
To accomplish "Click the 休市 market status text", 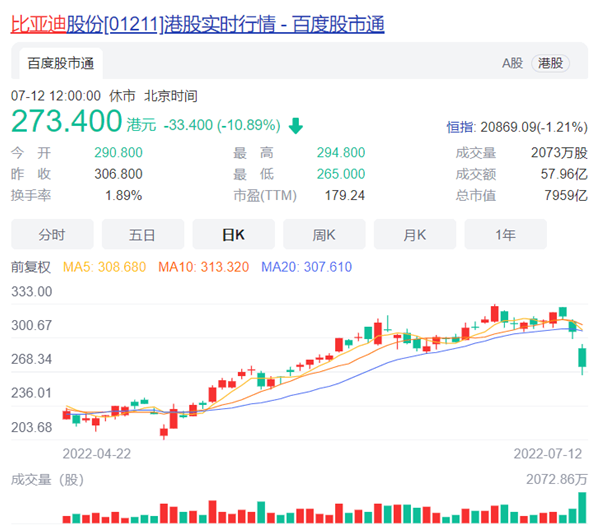I will coord(122,96).
